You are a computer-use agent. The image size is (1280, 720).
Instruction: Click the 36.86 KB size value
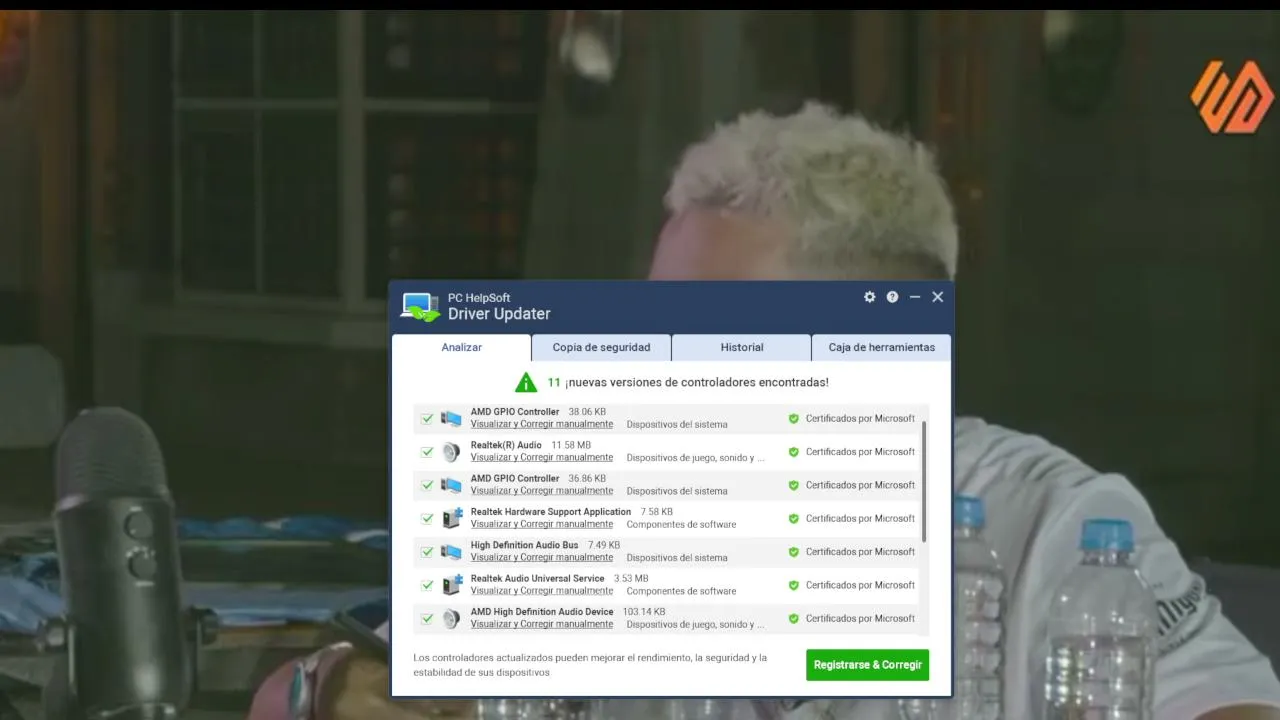(x=587, y=479)
